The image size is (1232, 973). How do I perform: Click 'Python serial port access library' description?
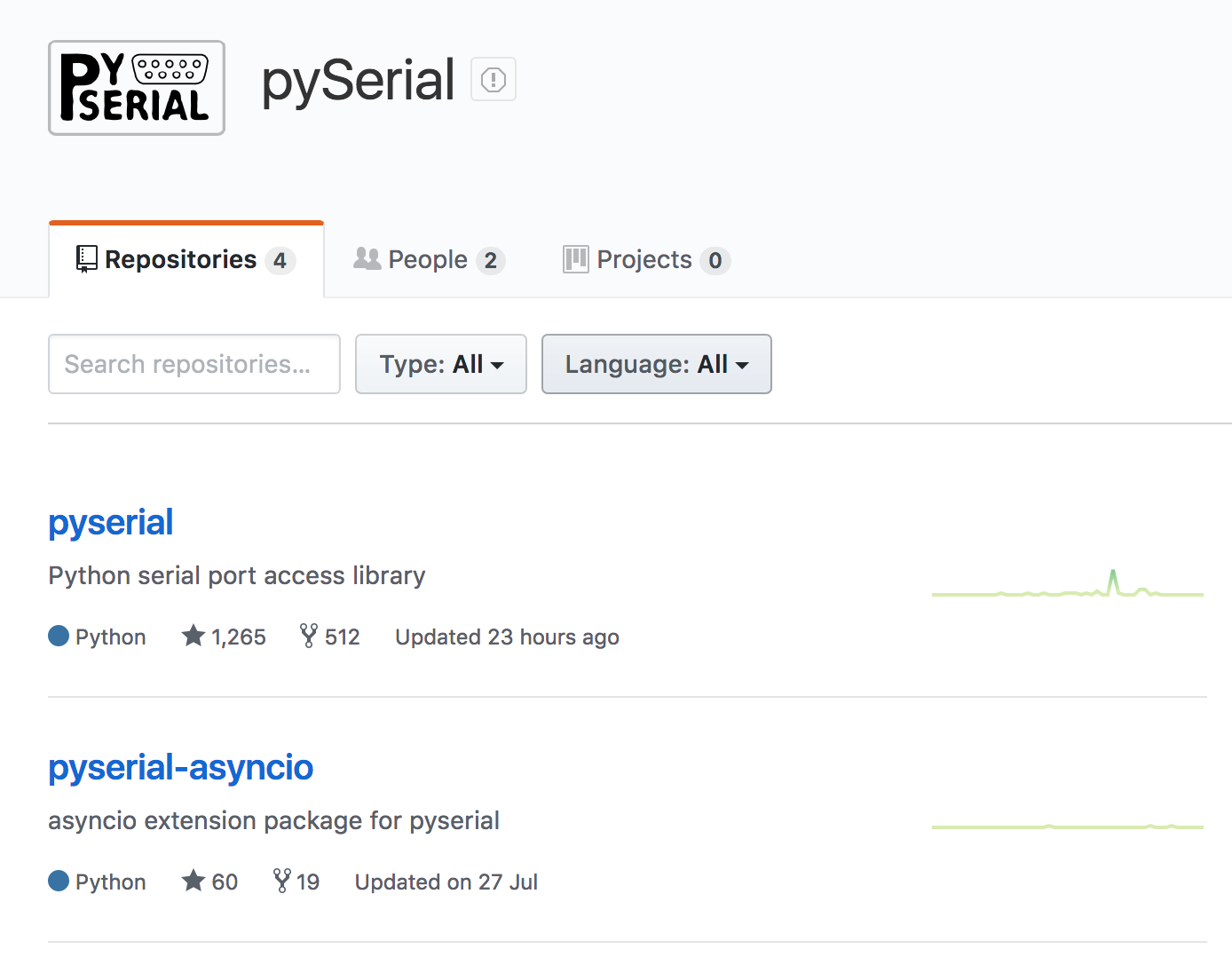[237, 576]
